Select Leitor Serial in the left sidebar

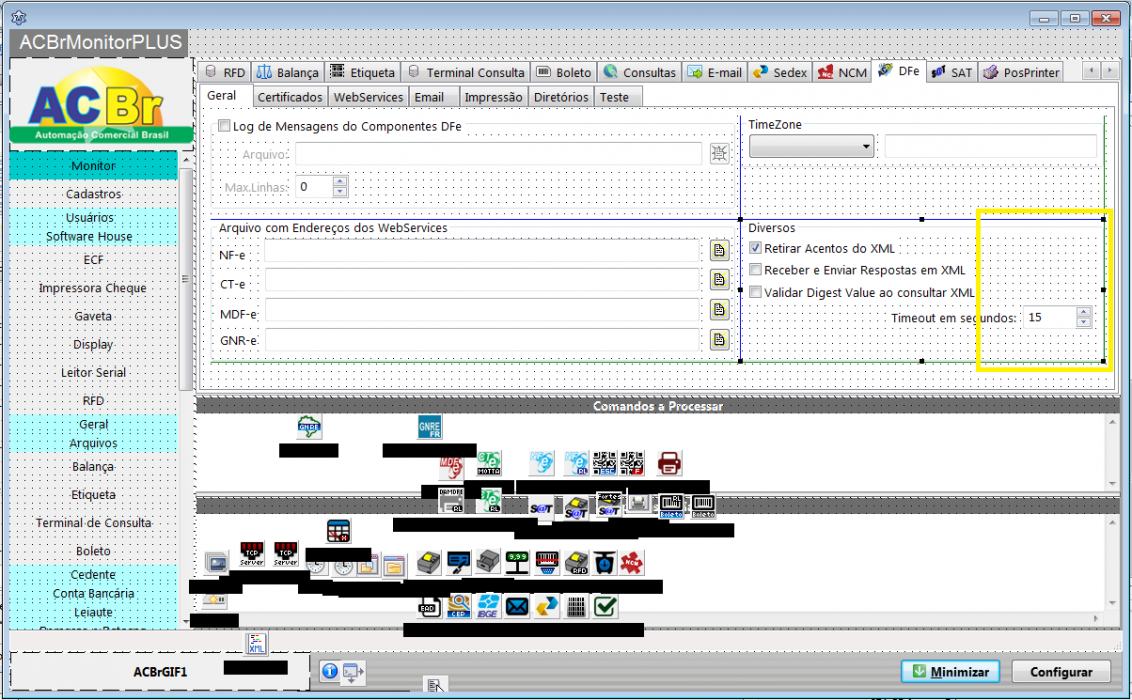point(93,372)
